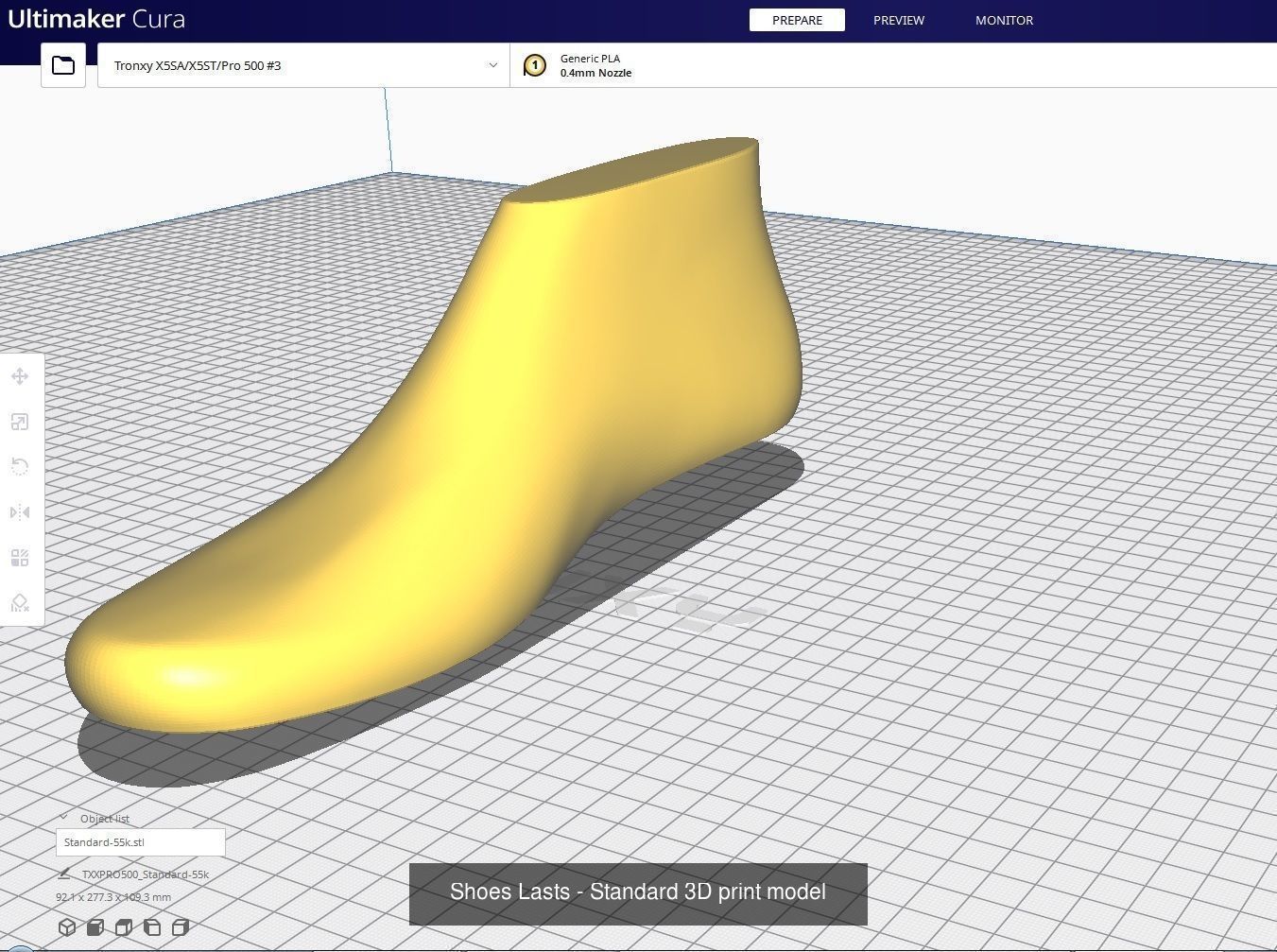Switch to the PREPARE stage

(797, 20)
